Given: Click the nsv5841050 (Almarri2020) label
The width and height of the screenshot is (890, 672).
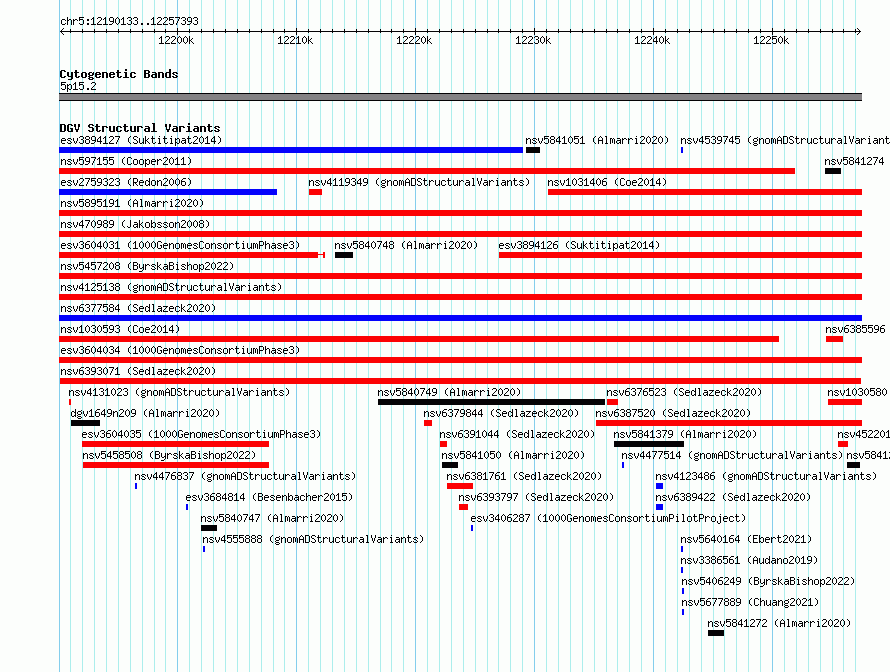Looking at the screenshot, I should click(513, 455).
